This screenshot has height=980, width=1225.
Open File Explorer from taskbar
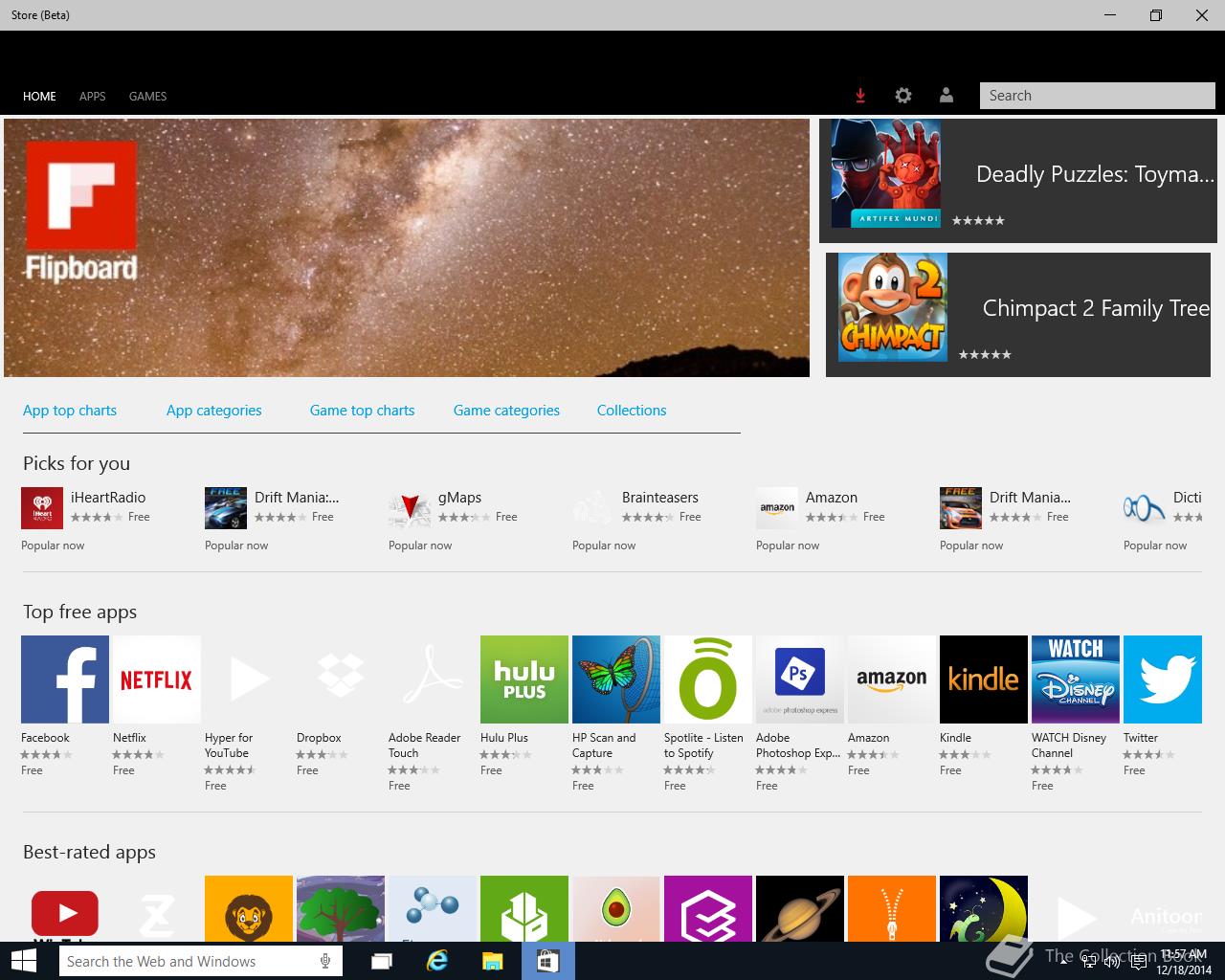click(493, 961)
